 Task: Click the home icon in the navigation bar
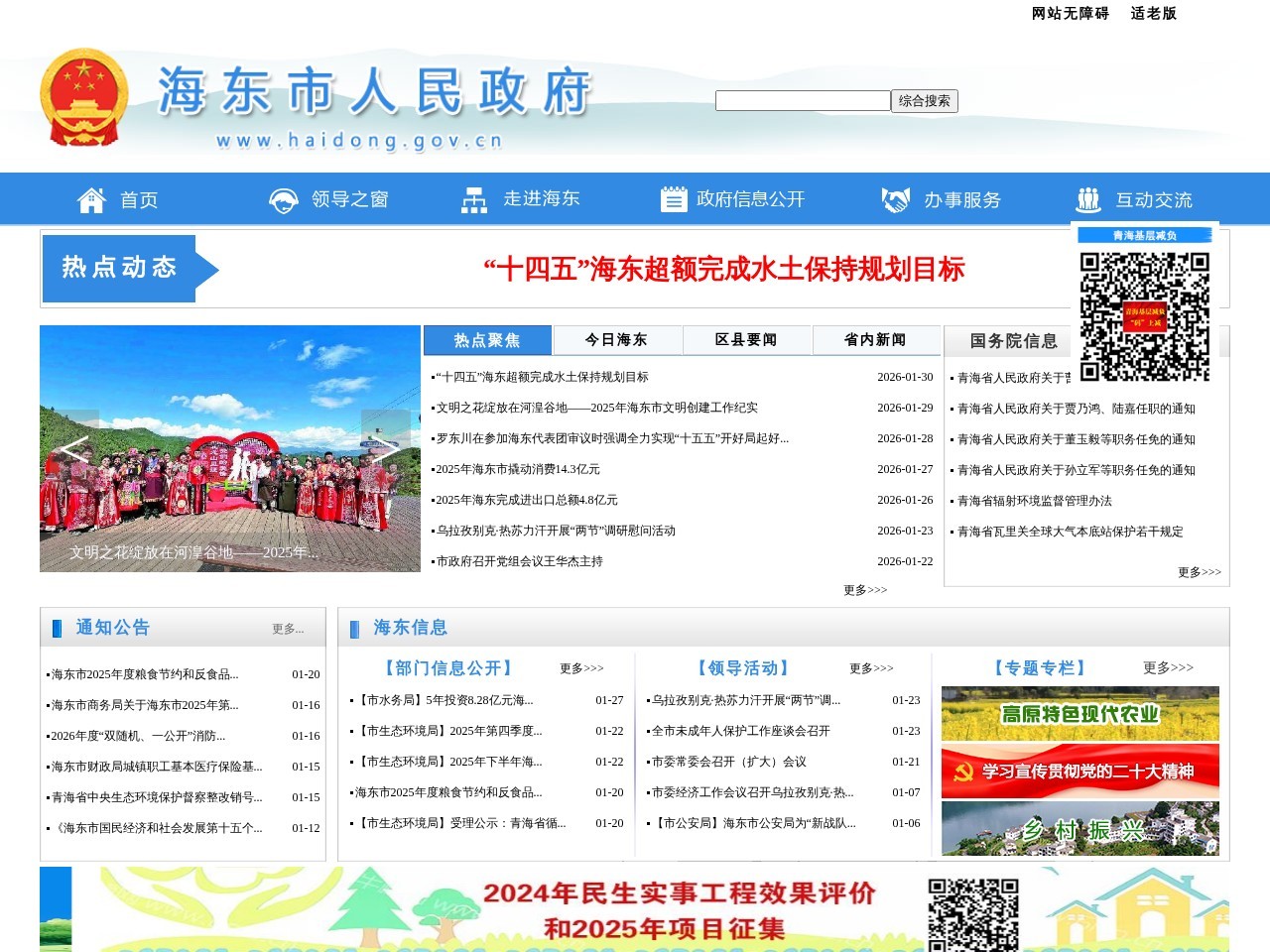point(91,198)
